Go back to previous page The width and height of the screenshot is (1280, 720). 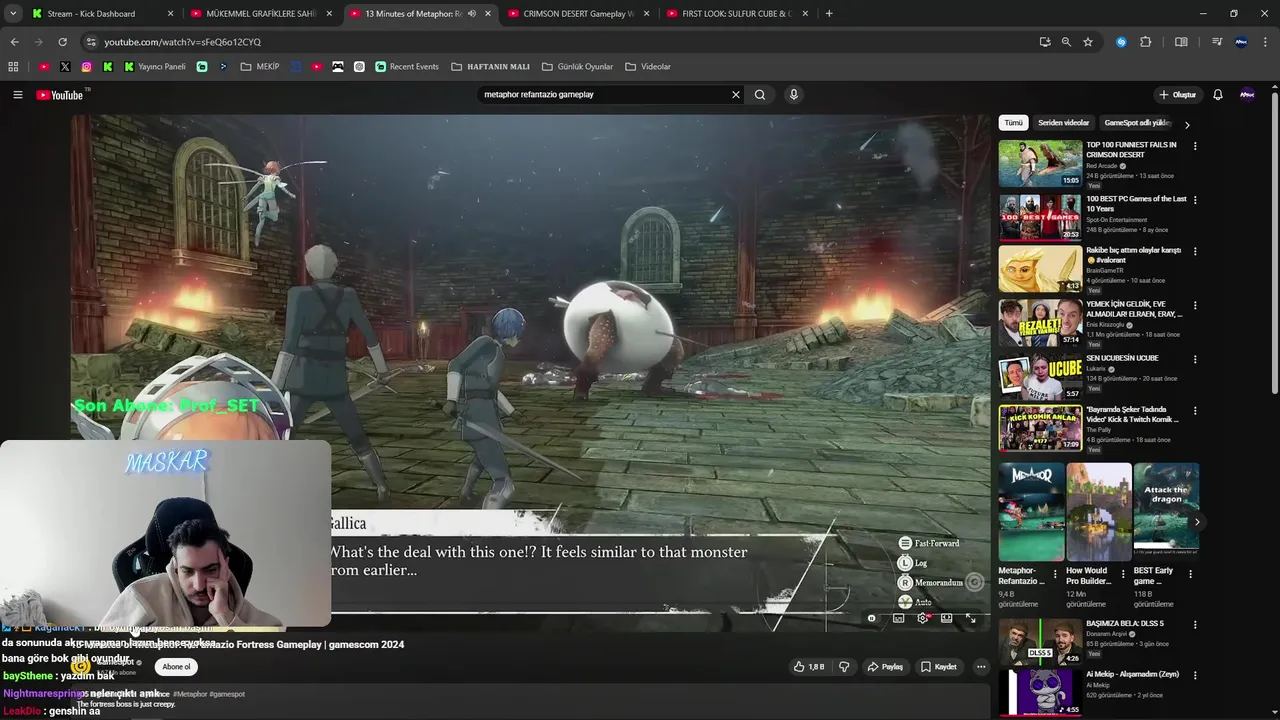(14, 42)
